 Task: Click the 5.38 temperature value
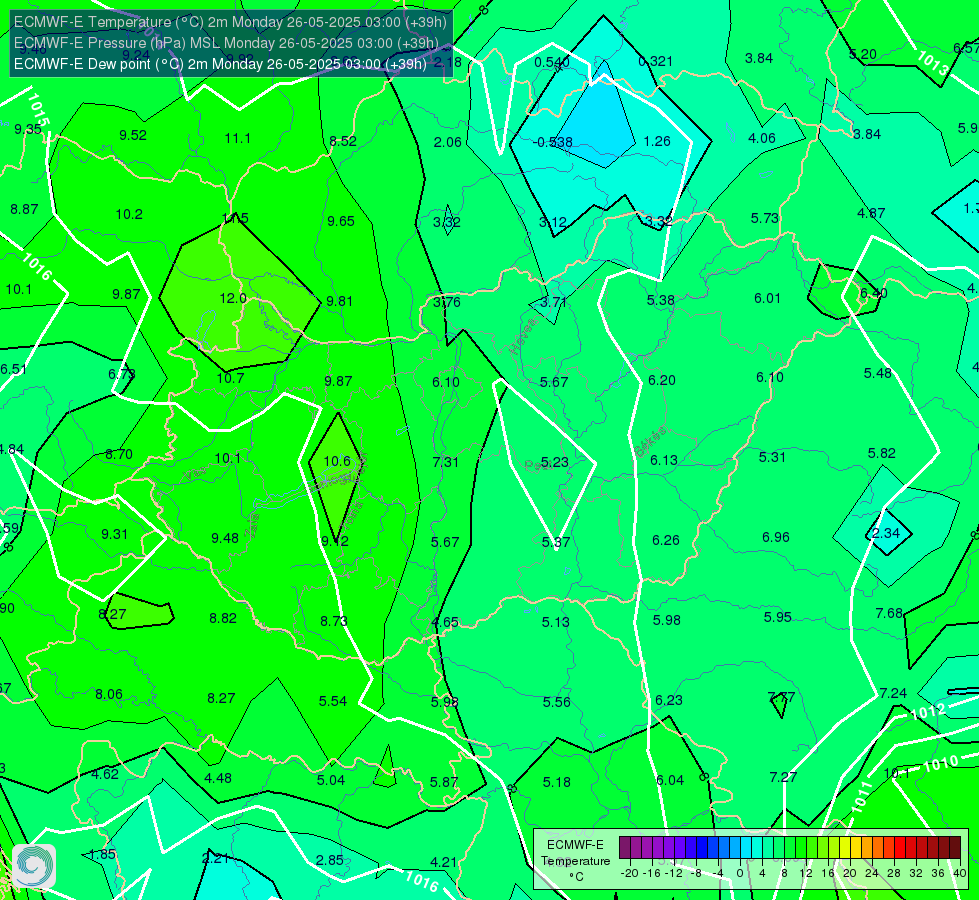(x=661, y=300)
